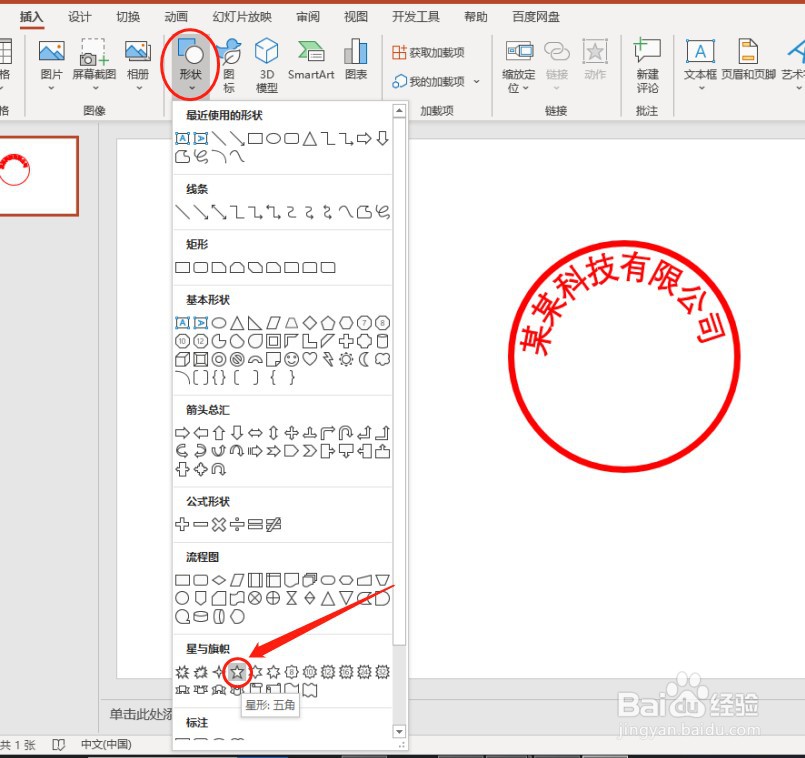The height and width of the screenshot is (758, 805).
Task: Select the flowchart magnetic disk shape
Action: click(201, 616)
